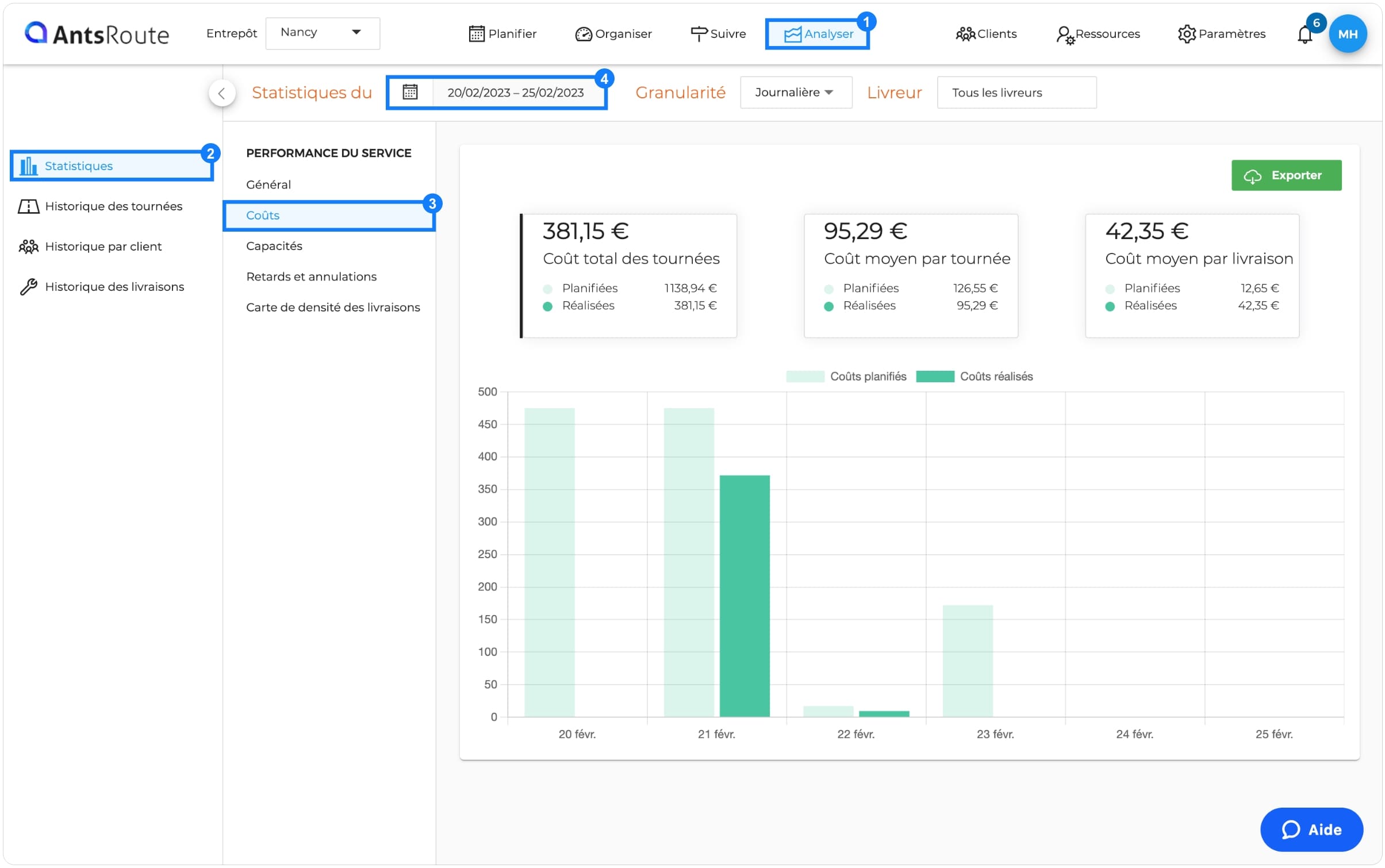Click the Suivre signpost icon
This screenshot has width=1385, height=868.
point(699,34)
